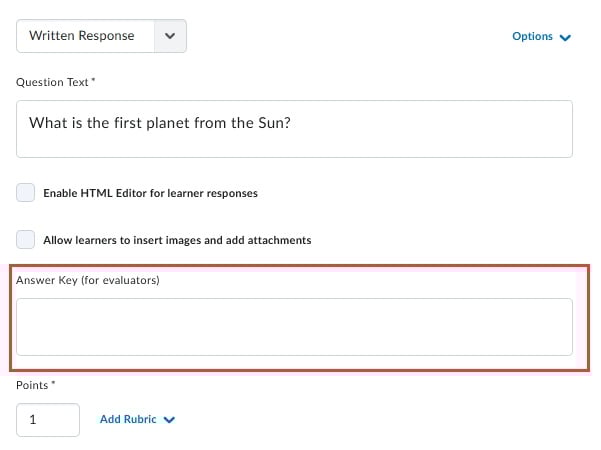Tick the Allow learners insert images checkbox
Image resolution: width=601 pixels, height=450 pixels.
pos(26,240)
